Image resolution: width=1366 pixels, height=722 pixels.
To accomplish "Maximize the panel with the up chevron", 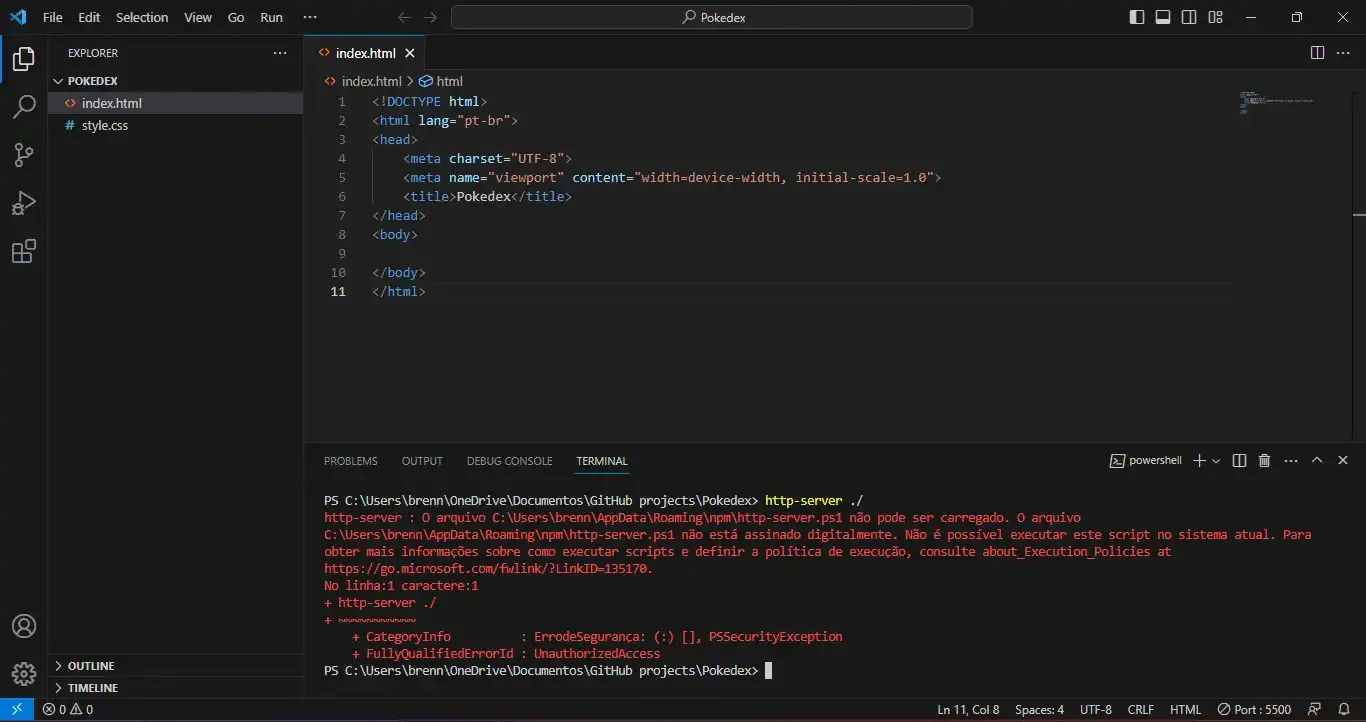I will tap(1317, 461).
